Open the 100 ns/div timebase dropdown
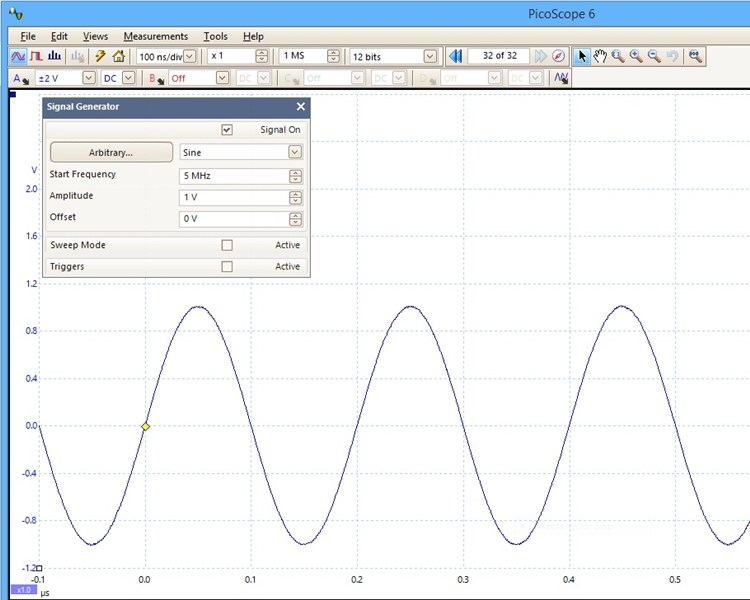Image resolution: width=750 pixels, height=600 pixels. [190, 56]
